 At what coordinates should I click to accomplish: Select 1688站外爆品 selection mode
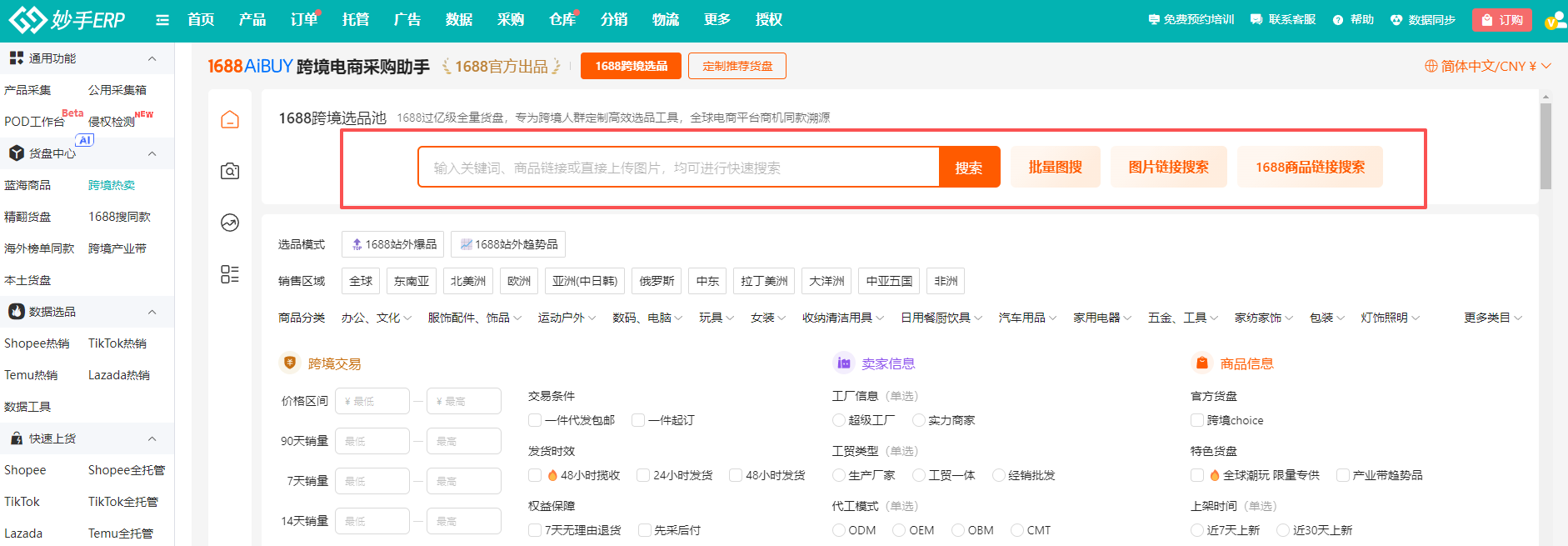(x=393, y=244)
